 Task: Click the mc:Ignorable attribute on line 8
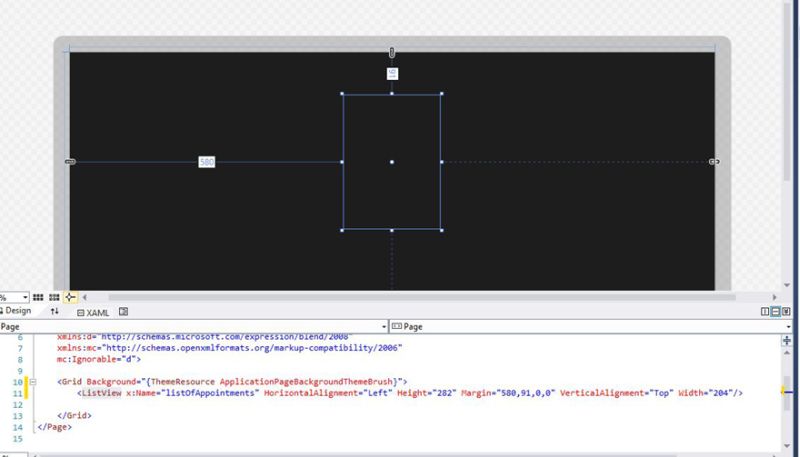86,359
